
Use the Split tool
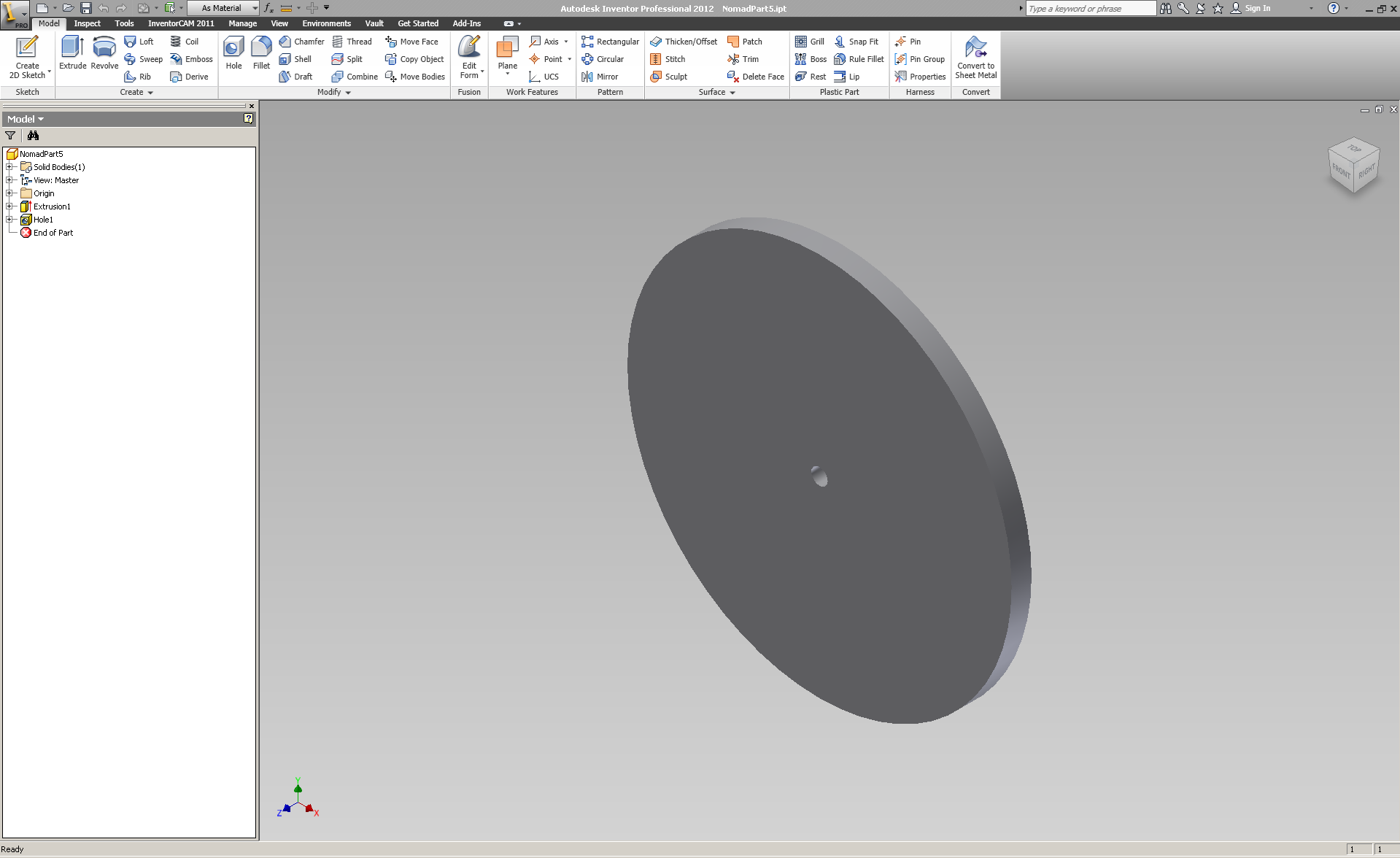pos(347,59)
